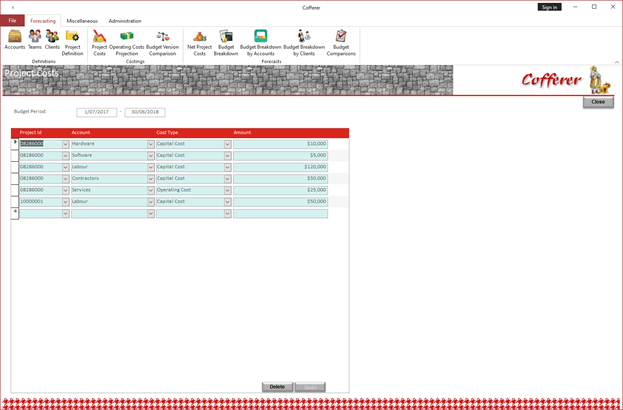The height and width of the screenshot is (410, 623).
Task: Select the new record row marked with asterisk
Action: pos(15,214)
